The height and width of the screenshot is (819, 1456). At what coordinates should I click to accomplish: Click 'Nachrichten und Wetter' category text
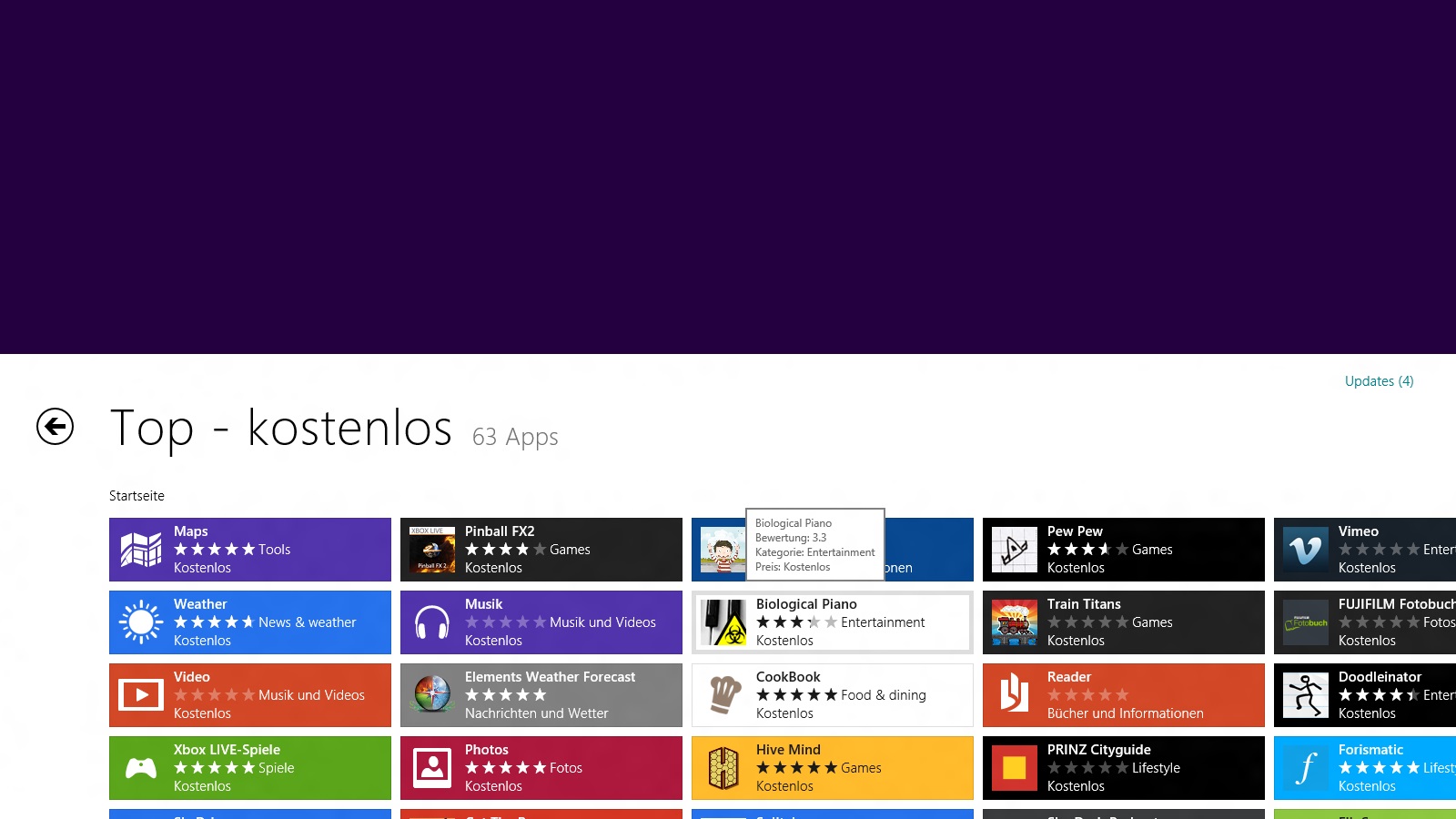tap(537, 713)
